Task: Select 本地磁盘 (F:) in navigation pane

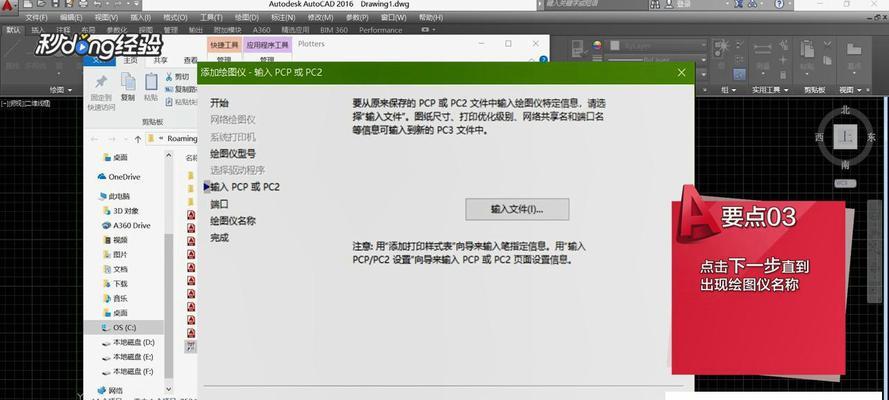Action: point(128,372)
